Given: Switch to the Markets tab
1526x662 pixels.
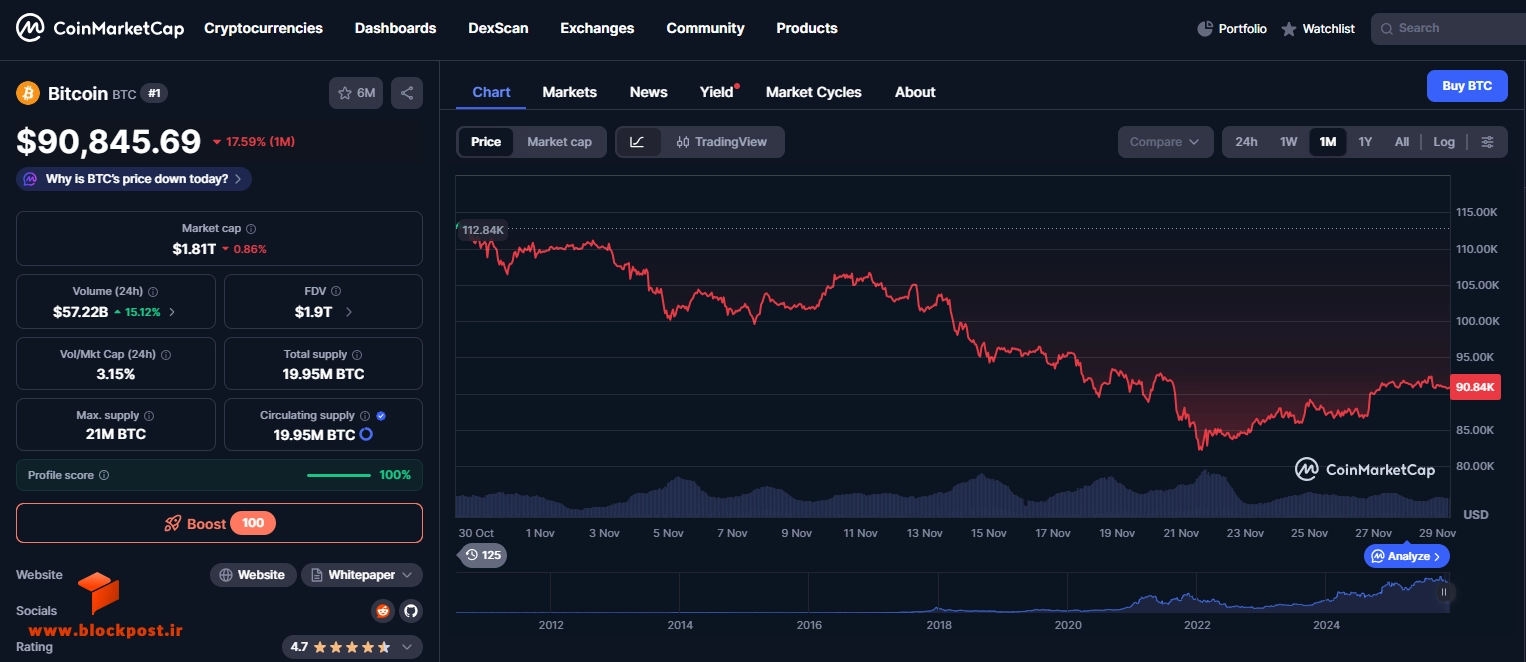Looking at the screenshot, I should (x=569, y=92).
